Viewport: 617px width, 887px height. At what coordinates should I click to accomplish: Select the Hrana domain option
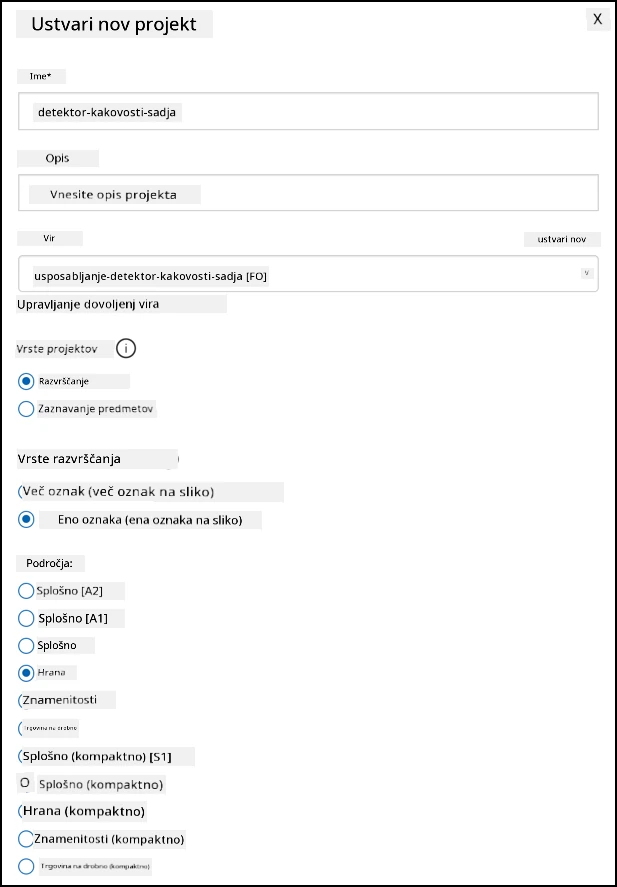pyautogui.click(x=26, y=673)
